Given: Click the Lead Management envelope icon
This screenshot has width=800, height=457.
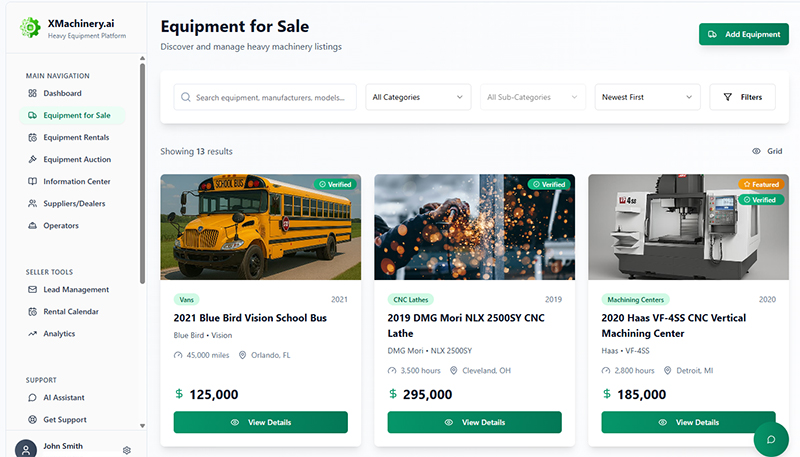Looking at the screenshot, I should (x=33, y=289).
